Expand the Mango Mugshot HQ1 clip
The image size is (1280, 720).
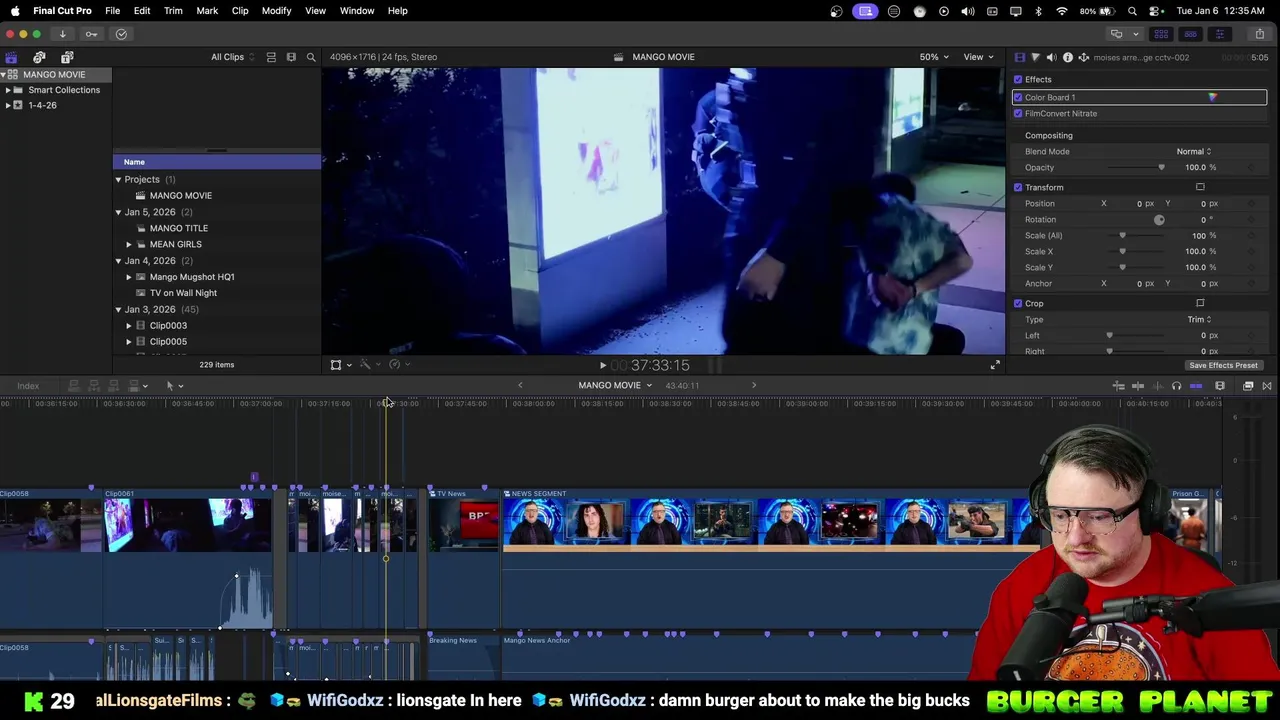click(x=128, y=277)
